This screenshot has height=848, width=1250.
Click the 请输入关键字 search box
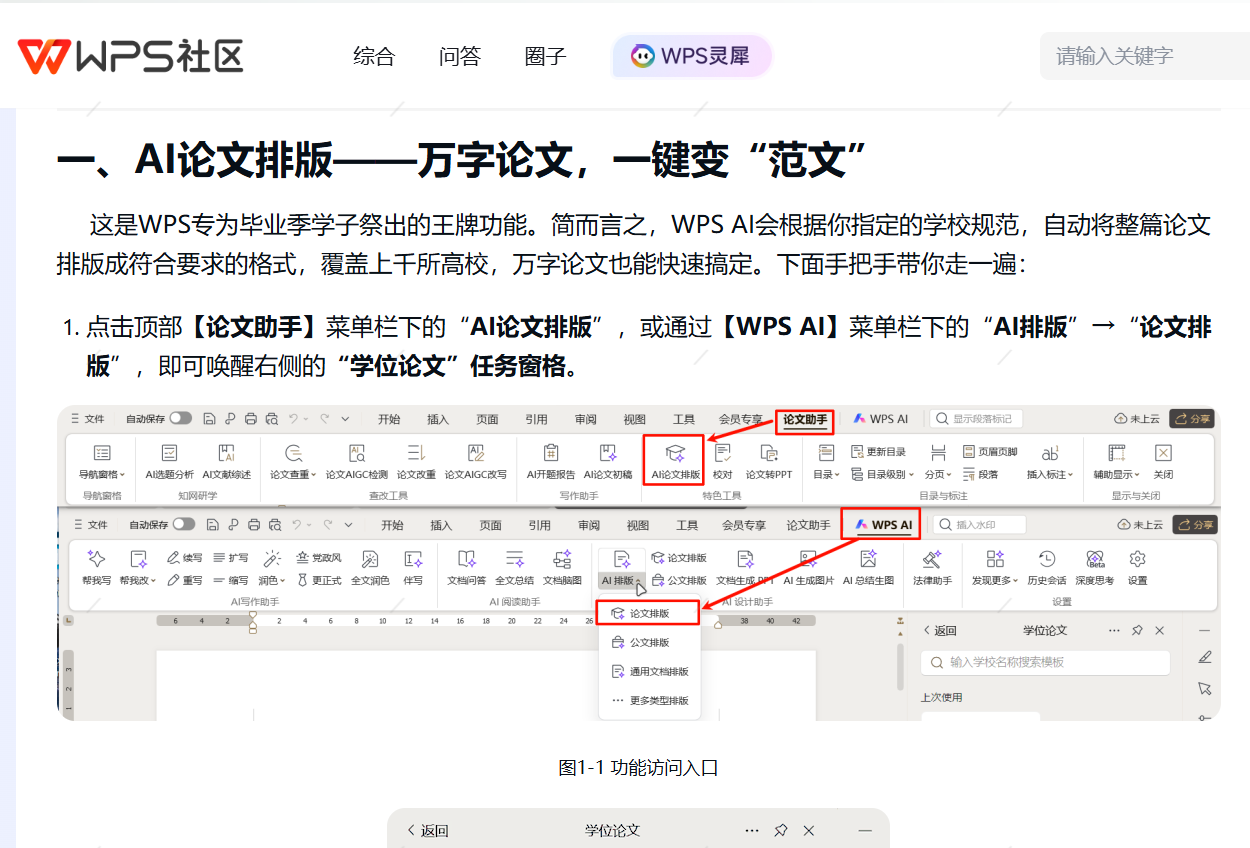pyautogui.click(x=1145, y=56)
